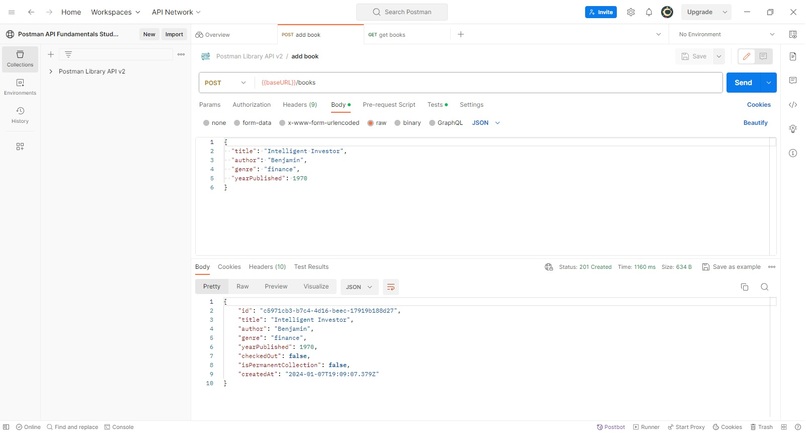The height and width of the screenshot is (433, 806).
Task: Switch to the Params tab
Action: (x=210, y=105)
